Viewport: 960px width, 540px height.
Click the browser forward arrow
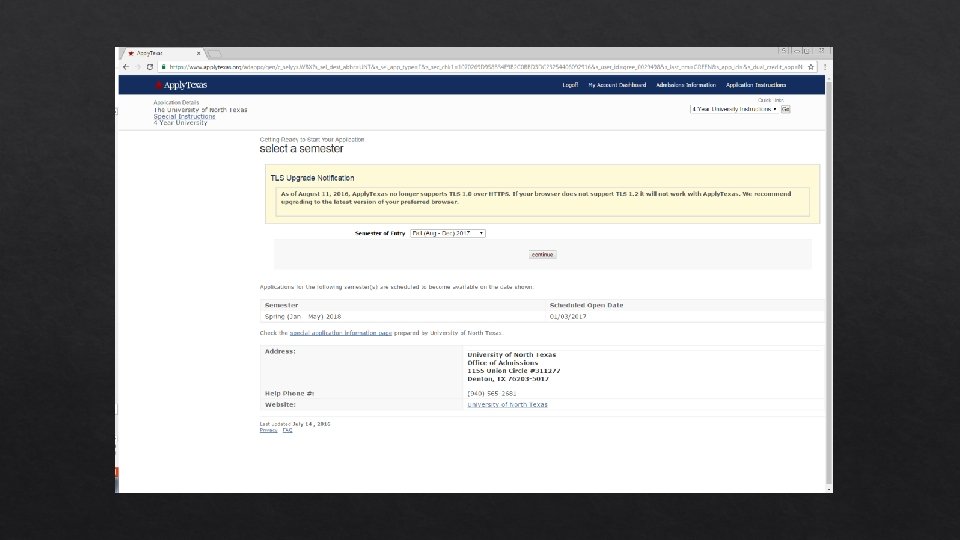[x=137, y=67]
